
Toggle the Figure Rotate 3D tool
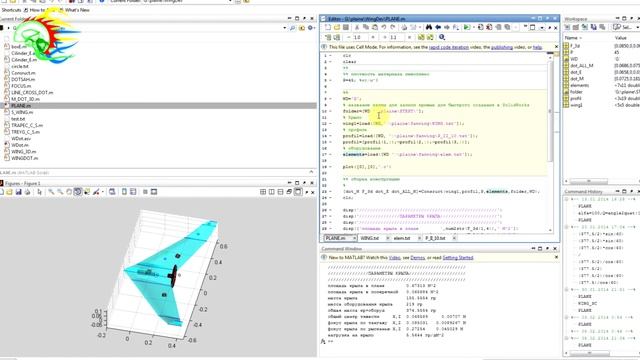click(x=78, y=192)
